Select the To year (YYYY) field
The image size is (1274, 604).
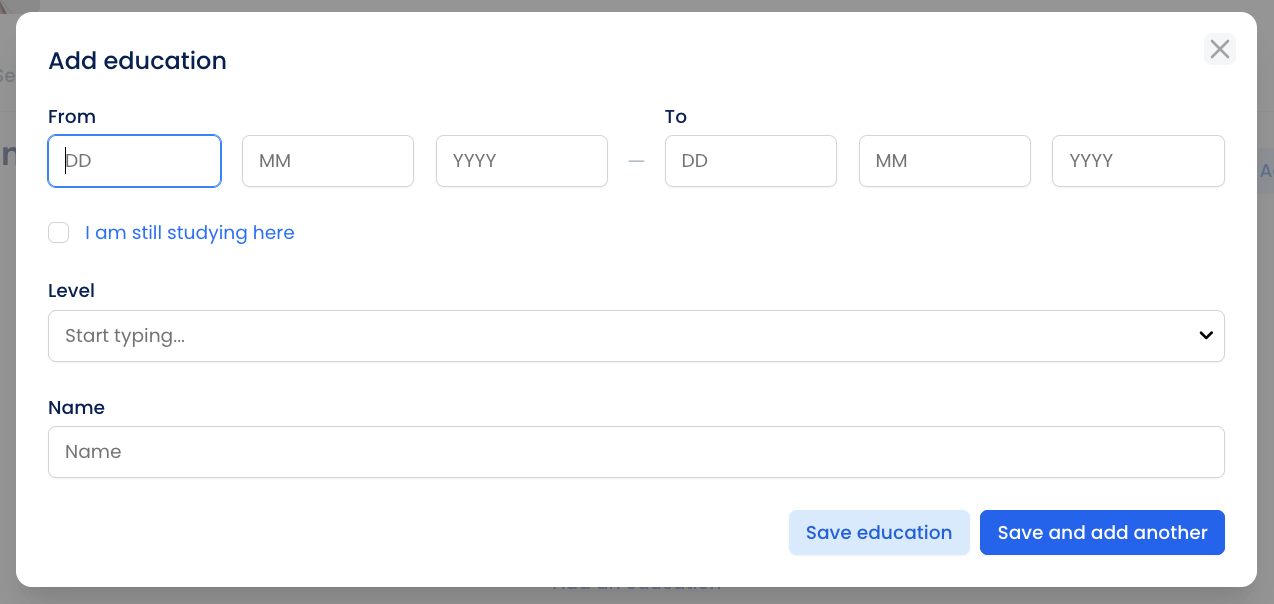(1137, 161)
